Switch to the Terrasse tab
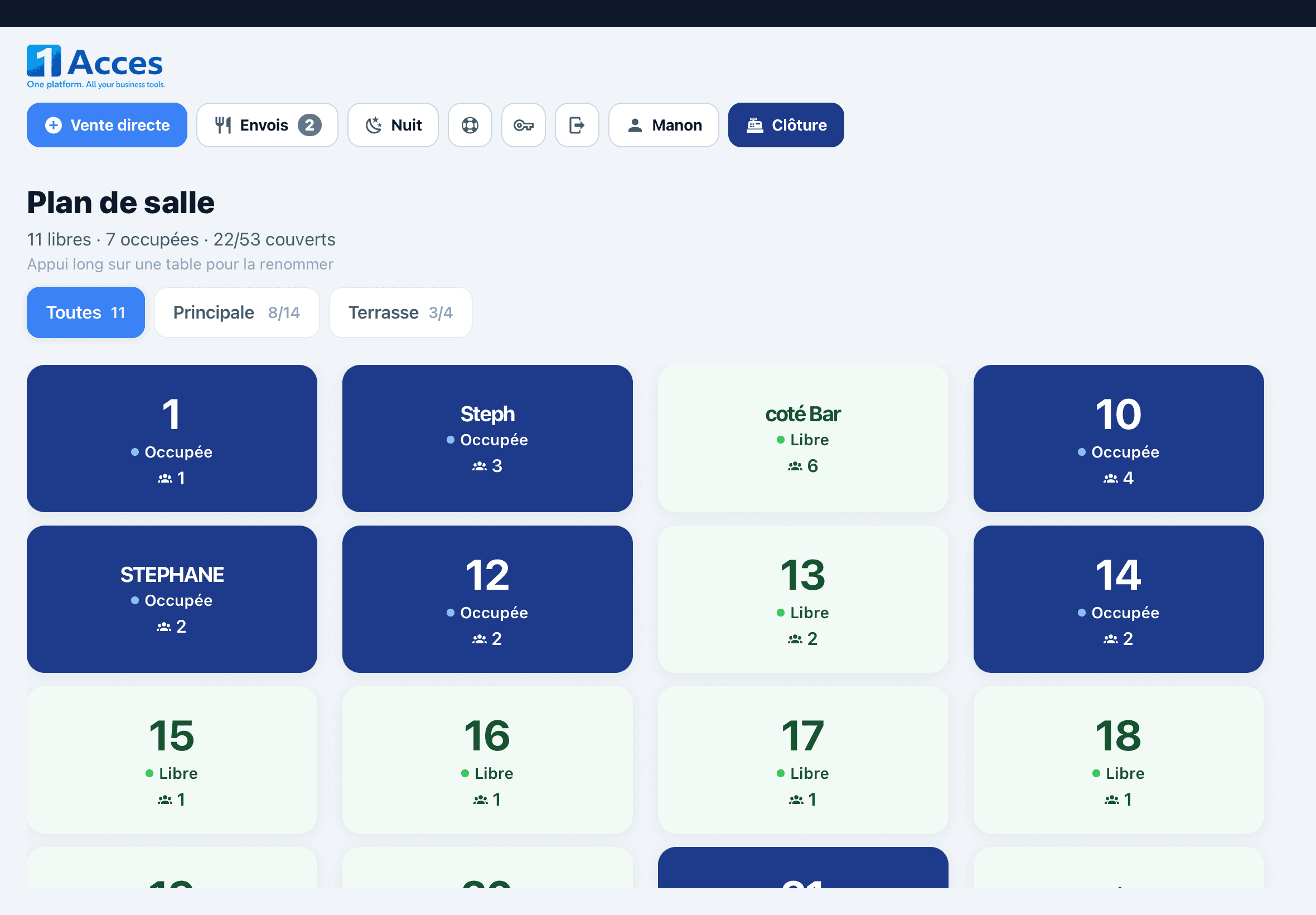 coord(400,312)
